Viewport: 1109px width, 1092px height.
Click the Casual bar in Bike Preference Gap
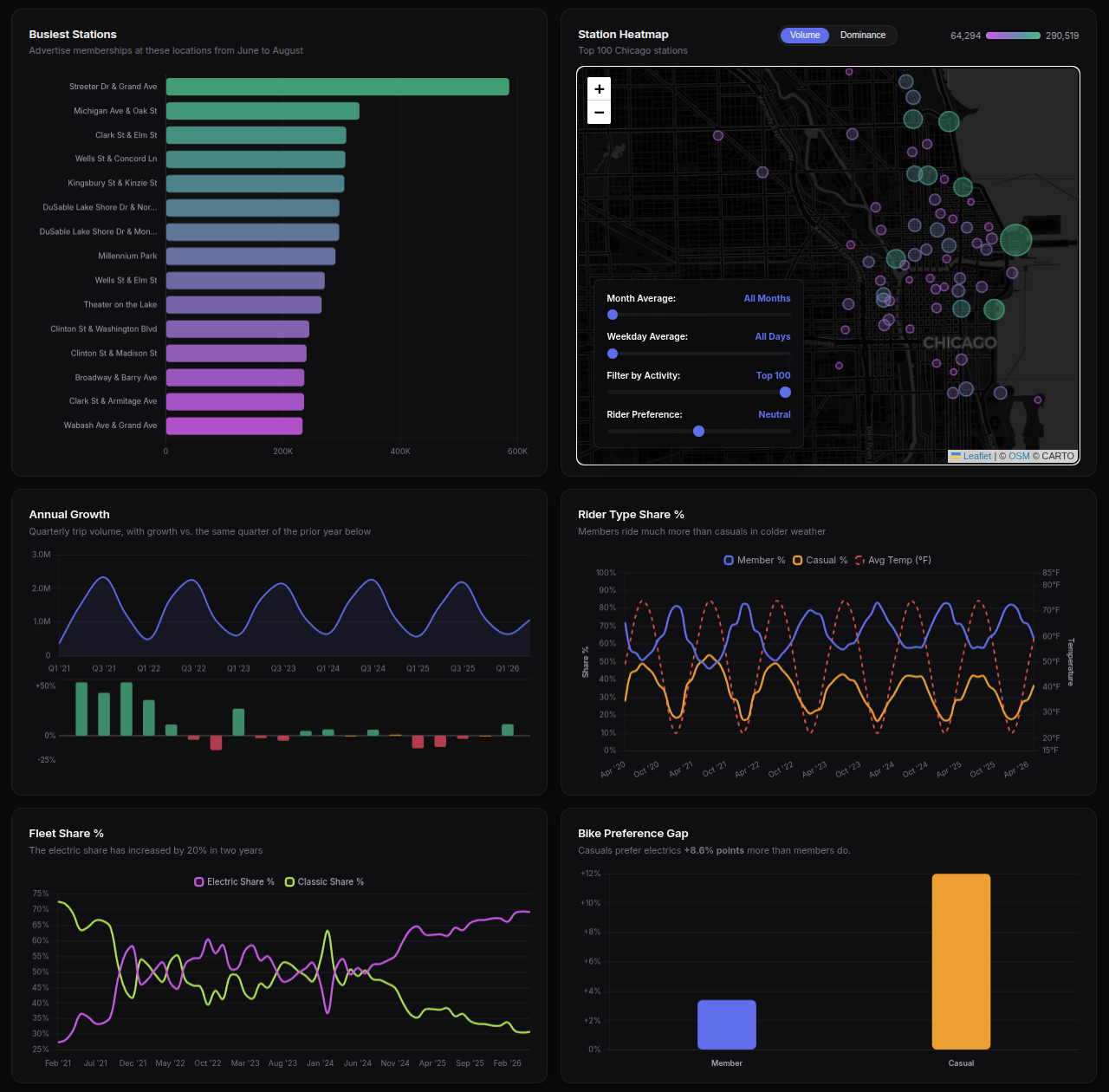(961, 962)
